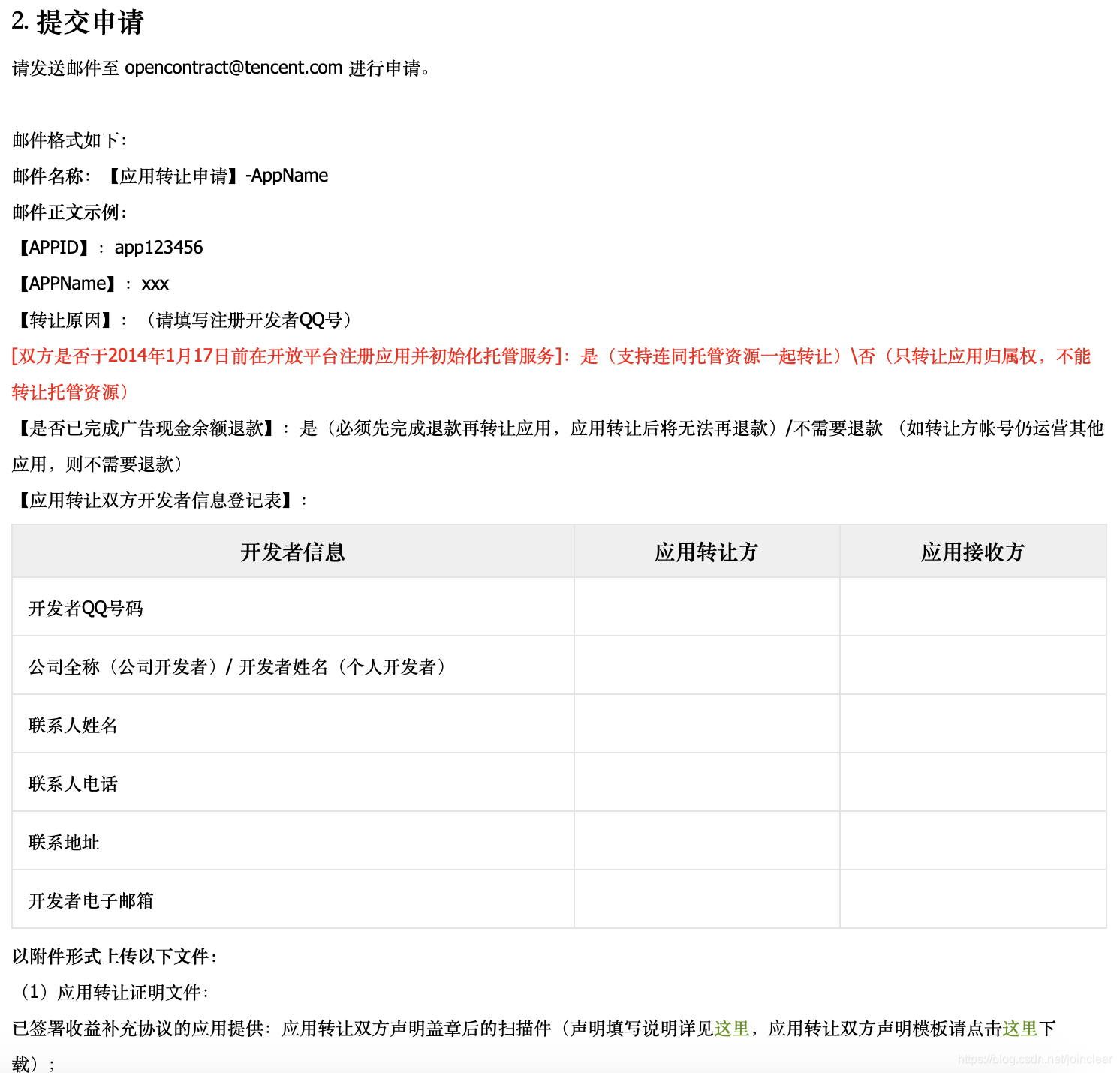Click the 开发者信息 table header
This screenshot has width=1120, height=1073.
(293, 552)
